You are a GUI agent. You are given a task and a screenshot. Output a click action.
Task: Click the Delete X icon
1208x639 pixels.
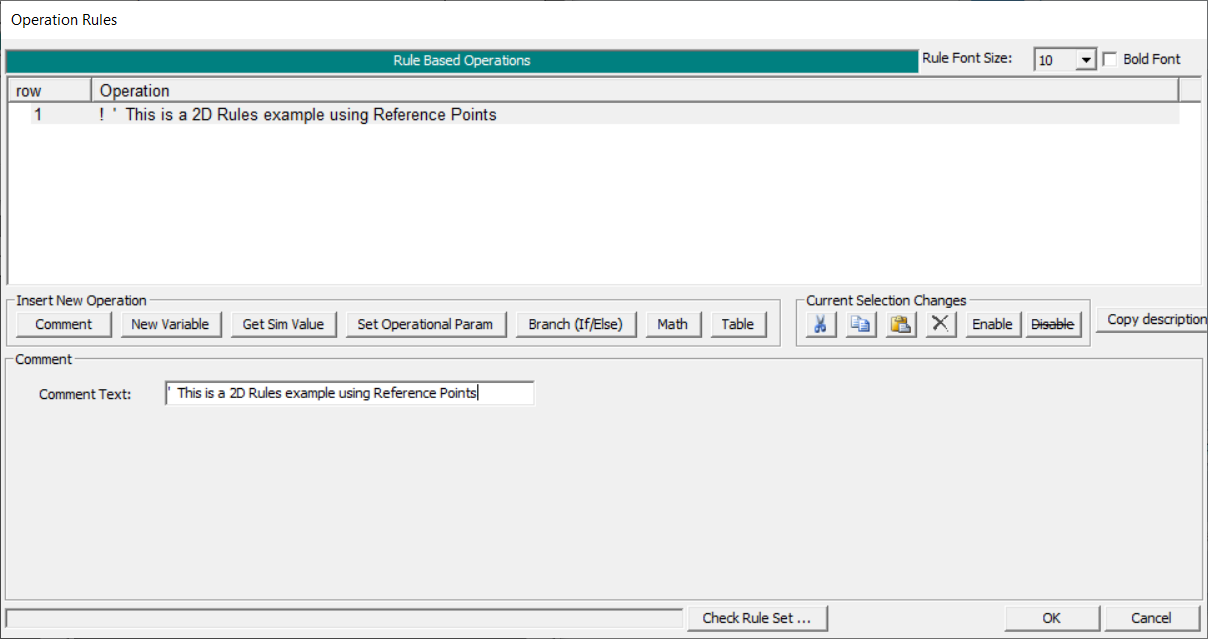coord(940,324)
